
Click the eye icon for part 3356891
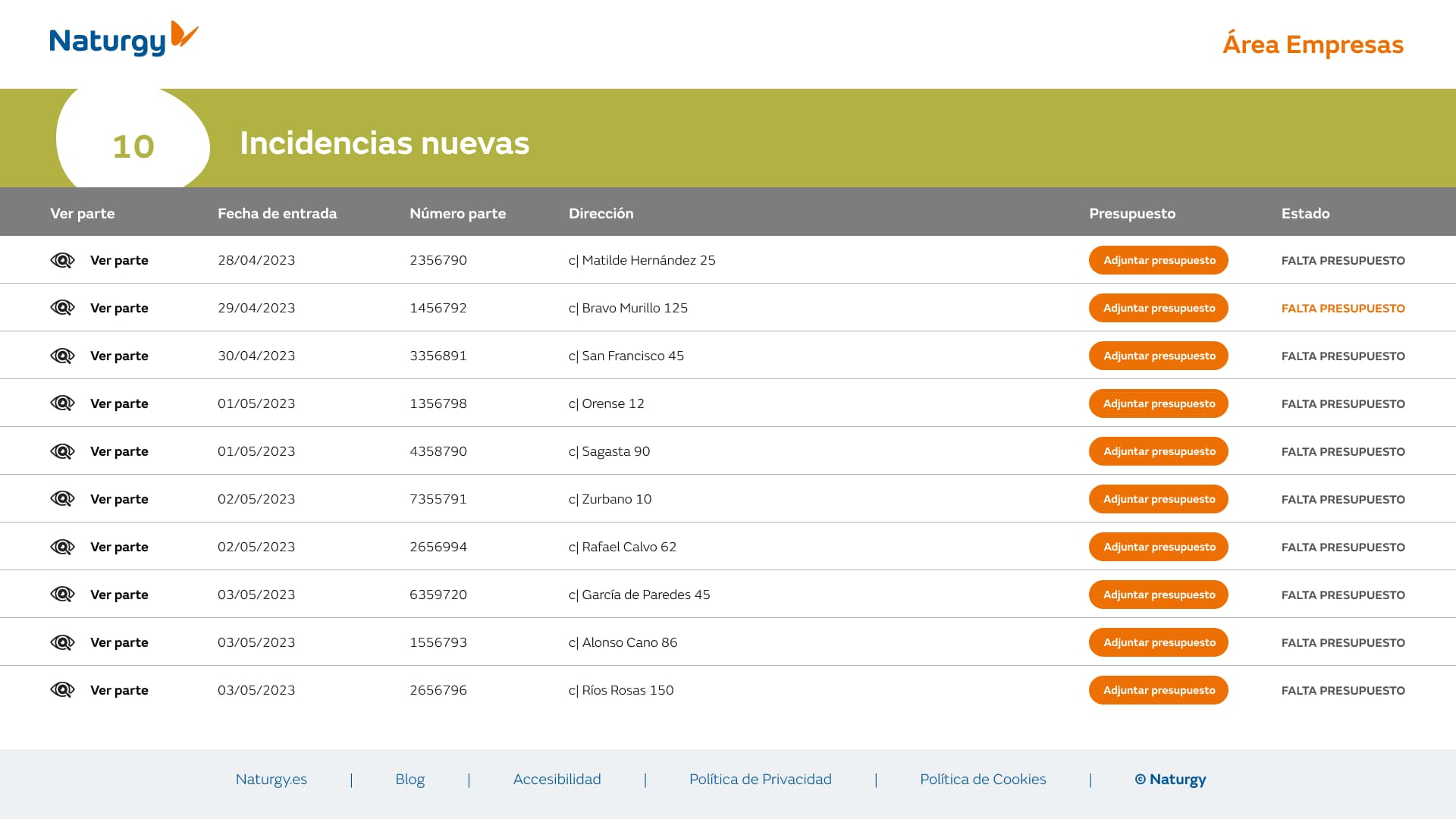pyautogui.click(x=62, y=356)
